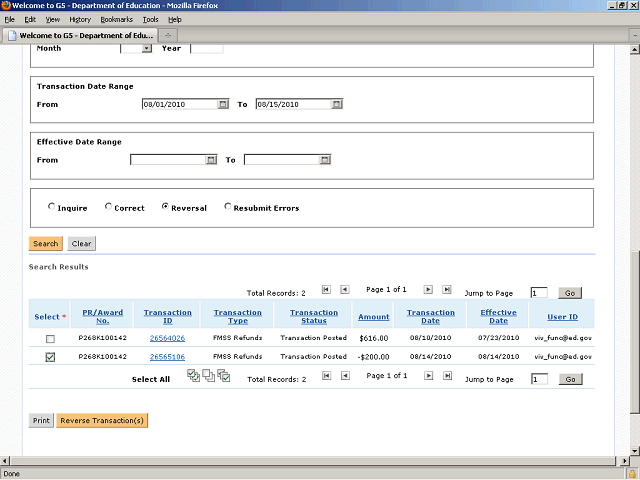Open the History menu
640x480 pixels.
pos(80,19)
